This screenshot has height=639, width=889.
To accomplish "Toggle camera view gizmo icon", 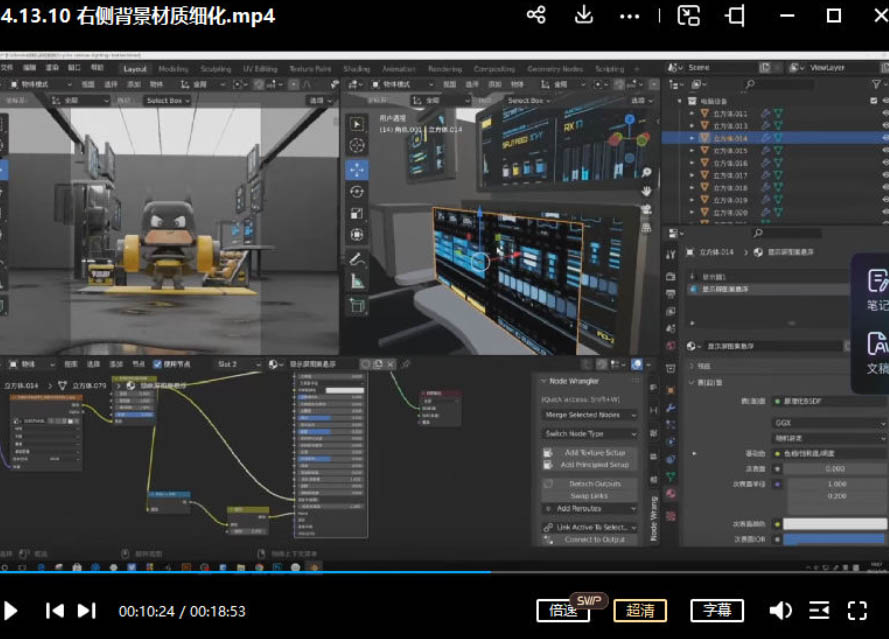I will tap(646, 210).
